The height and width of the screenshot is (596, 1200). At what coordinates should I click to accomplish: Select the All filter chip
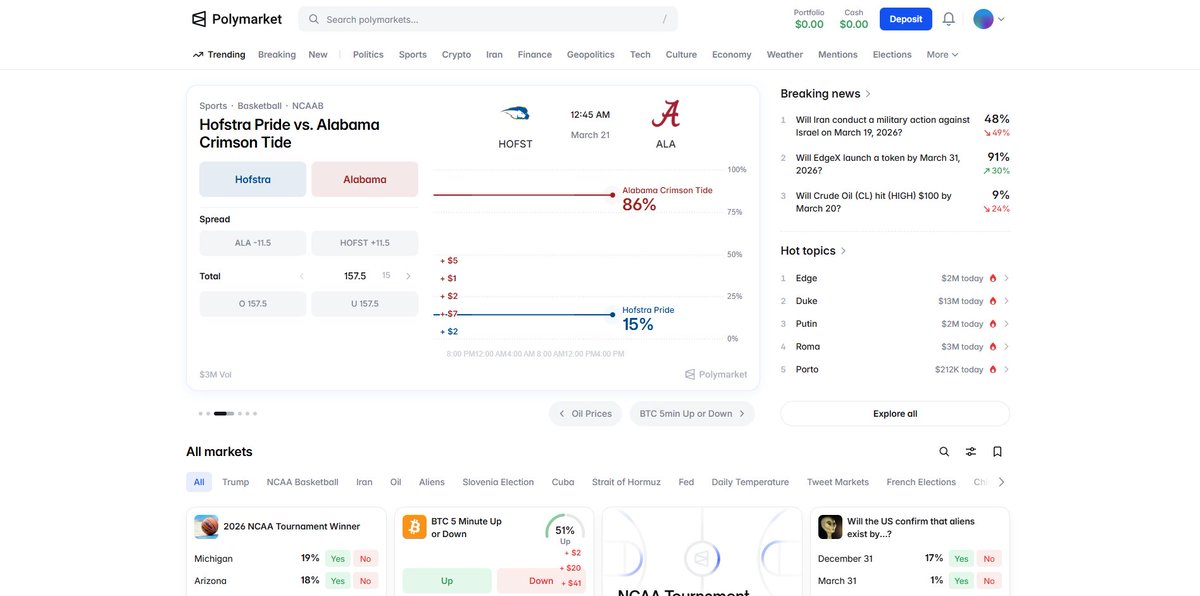tap(199, 482)
